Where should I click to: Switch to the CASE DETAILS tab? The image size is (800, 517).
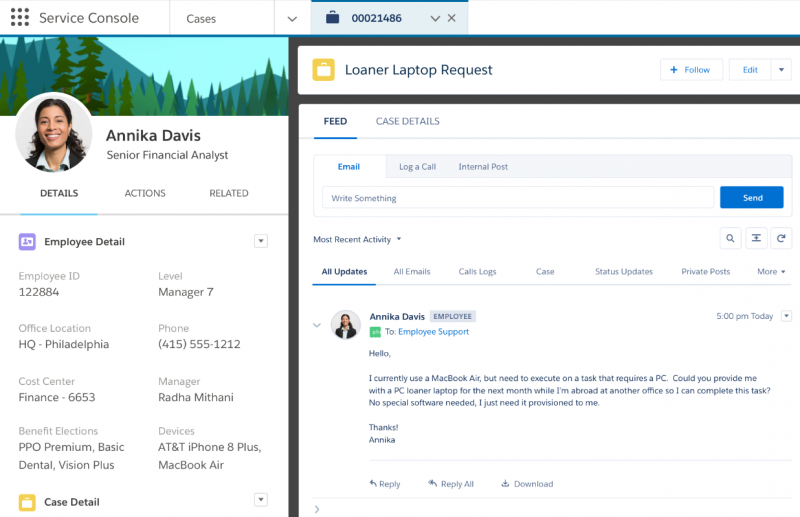pyautogui.click(x=408, y=121)
